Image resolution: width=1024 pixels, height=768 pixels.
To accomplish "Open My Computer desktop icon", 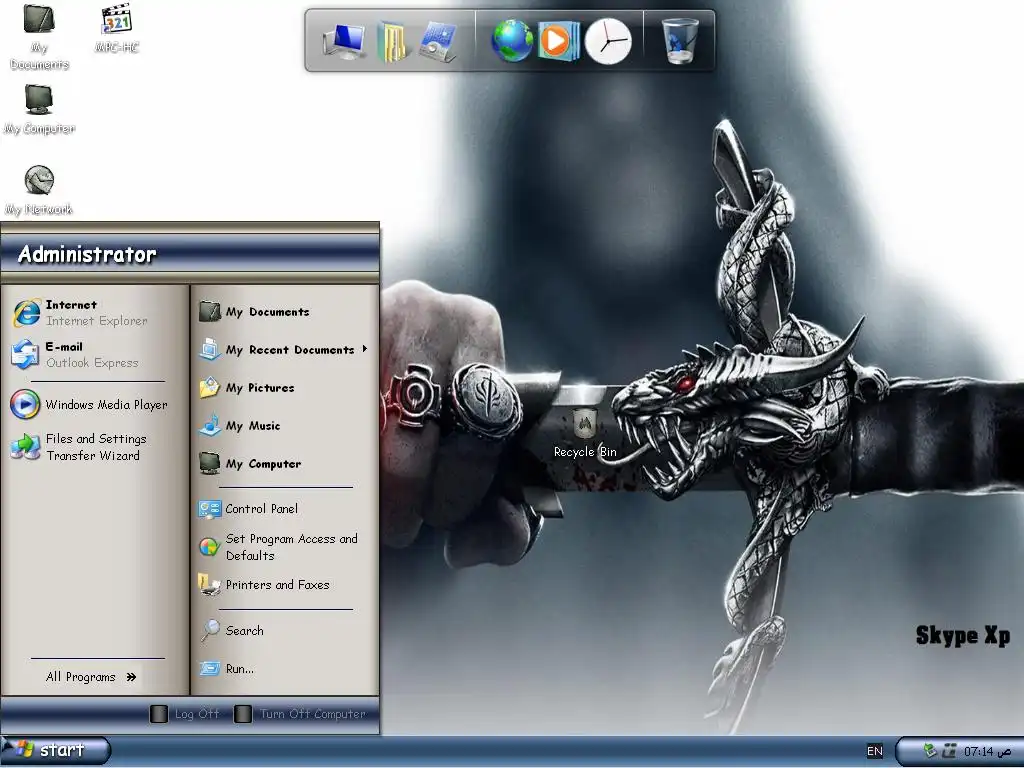I will (39, 109).
